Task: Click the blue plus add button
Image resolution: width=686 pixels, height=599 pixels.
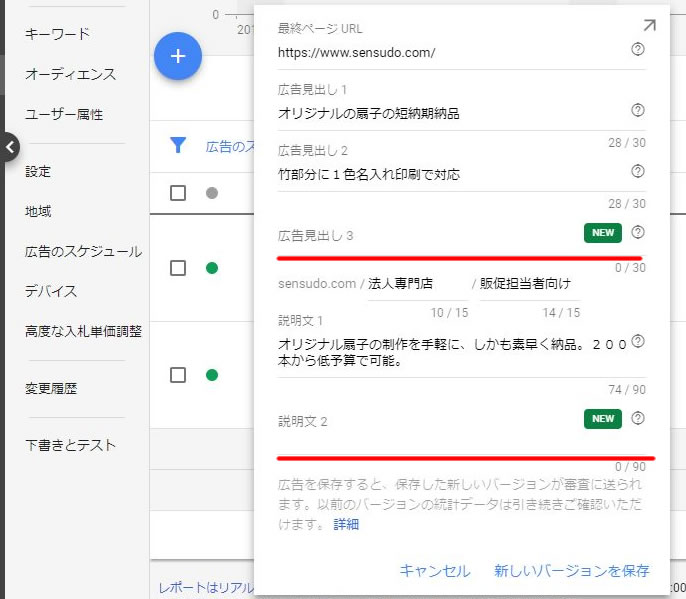Action: click(178, 56)
